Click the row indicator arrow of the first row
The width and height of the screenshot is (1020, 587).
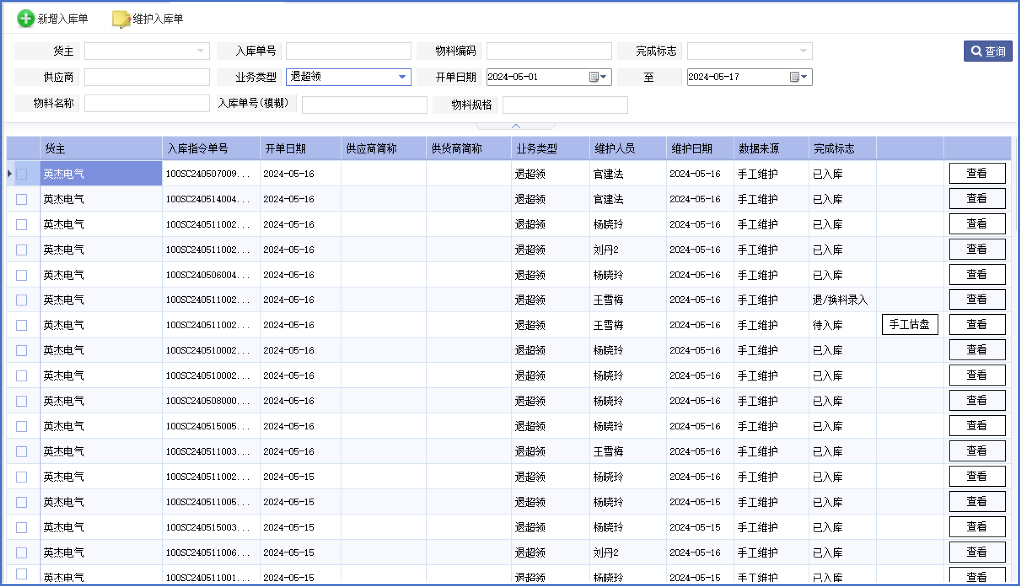tap(10, 174)
